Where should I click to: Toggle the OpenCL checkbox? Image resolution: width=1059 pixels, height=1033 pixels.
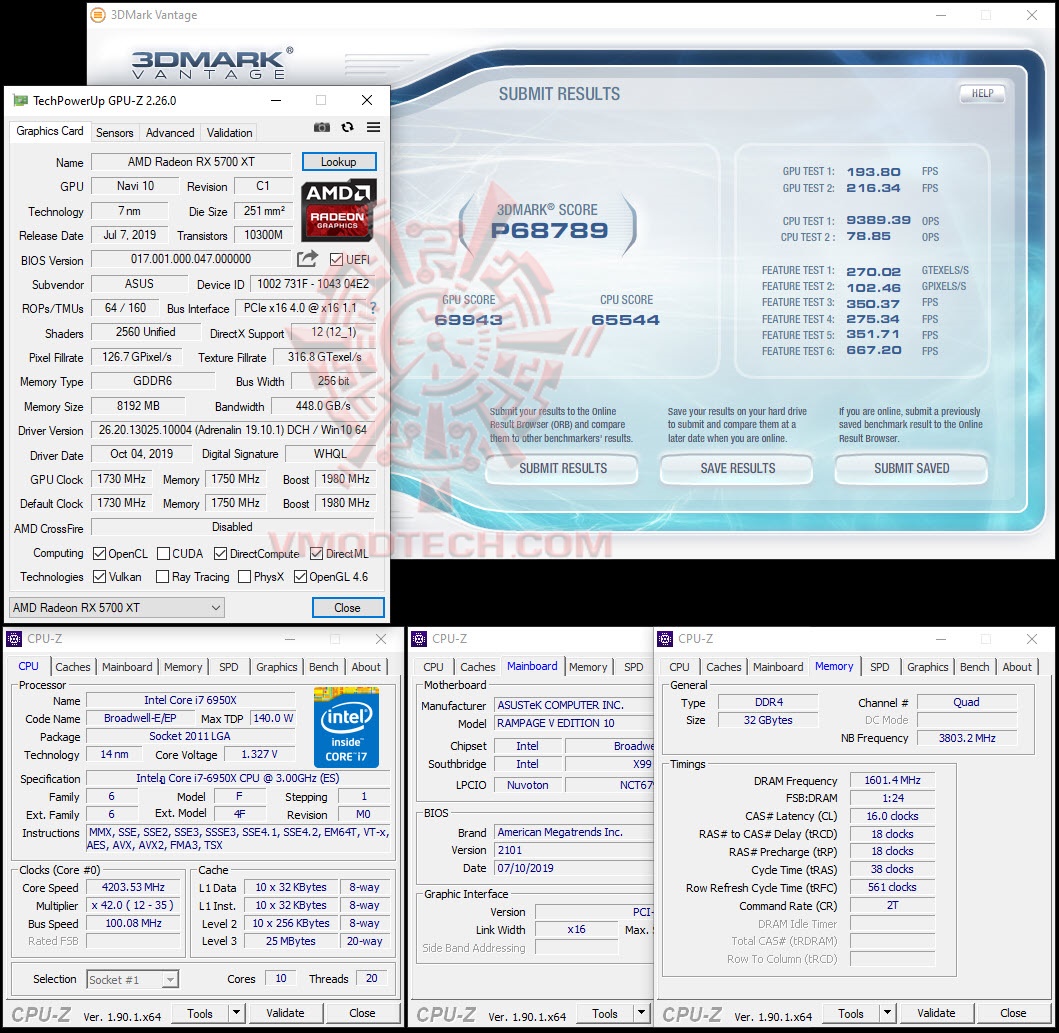coord(99,554)
